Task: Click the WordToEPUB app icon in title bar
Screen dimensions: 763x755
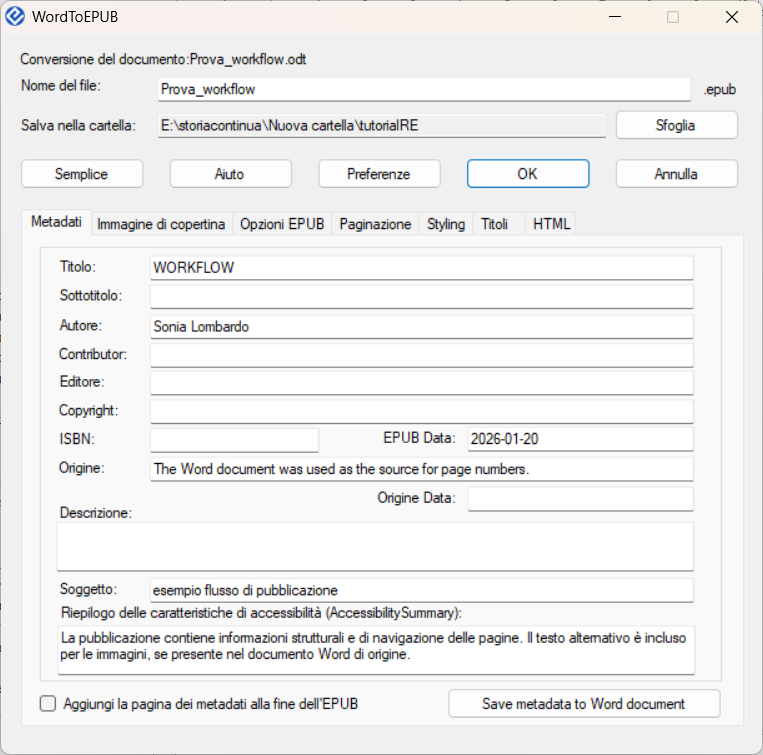Action: (15, 17)
